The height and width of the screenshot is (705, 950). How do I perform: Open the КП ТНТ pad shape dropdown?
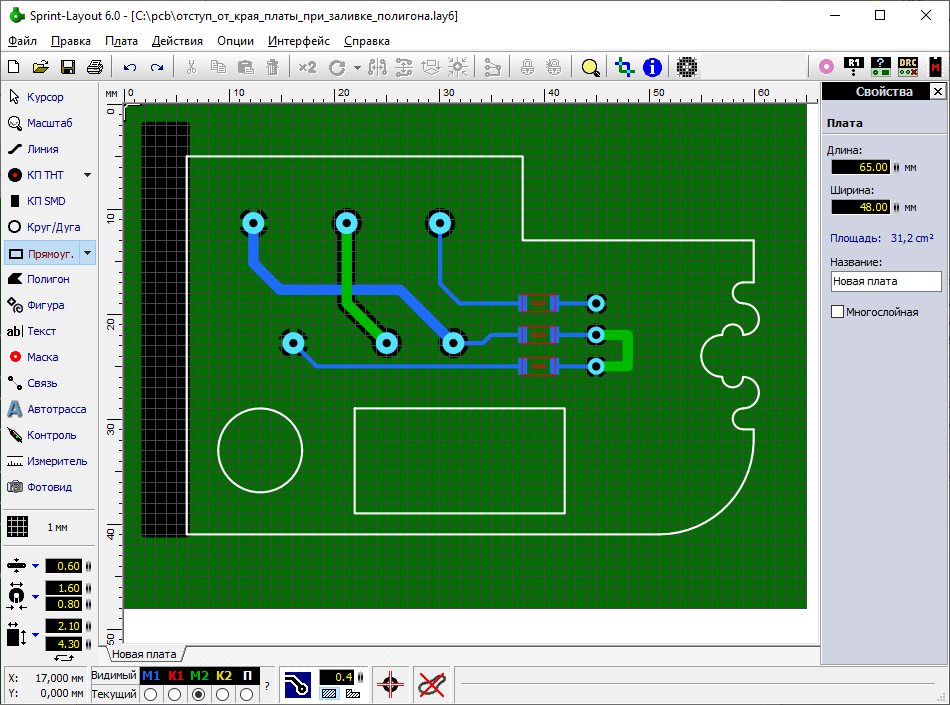87,175
